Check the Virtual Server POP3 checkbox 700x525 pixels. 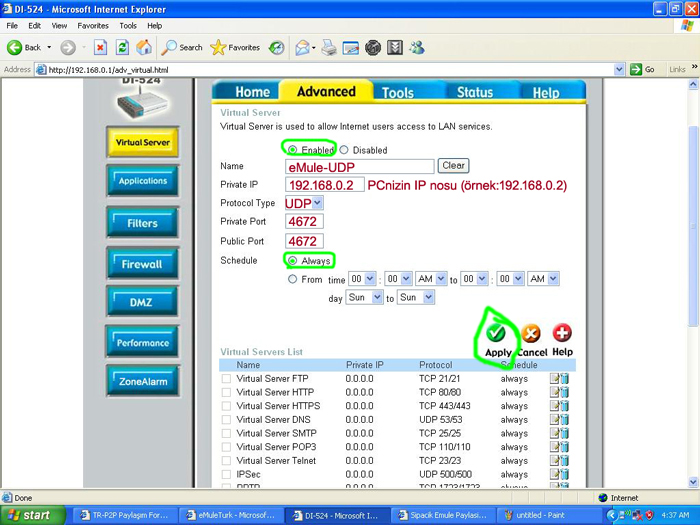226,447
